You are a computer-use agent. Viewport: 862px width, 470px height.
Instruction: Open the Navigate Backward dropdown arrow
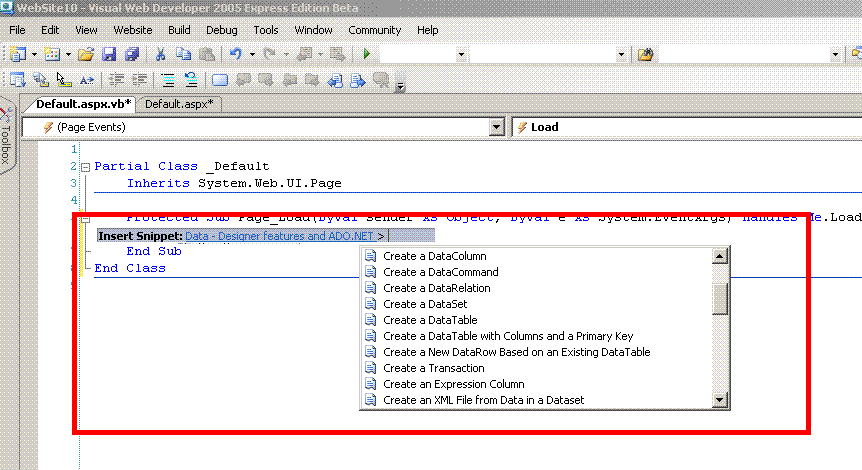point(320,54)
